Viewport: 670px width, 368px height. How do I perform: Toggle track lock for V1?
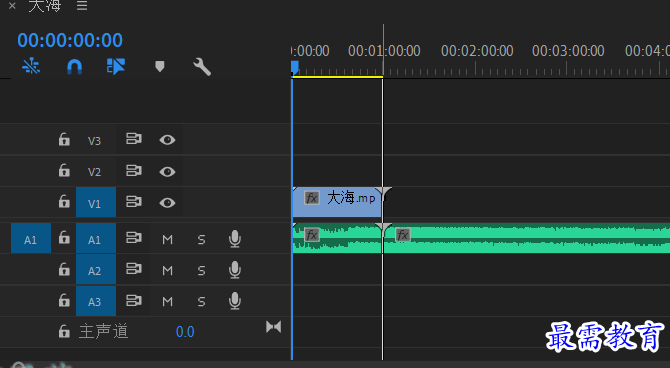coord(64,201)
